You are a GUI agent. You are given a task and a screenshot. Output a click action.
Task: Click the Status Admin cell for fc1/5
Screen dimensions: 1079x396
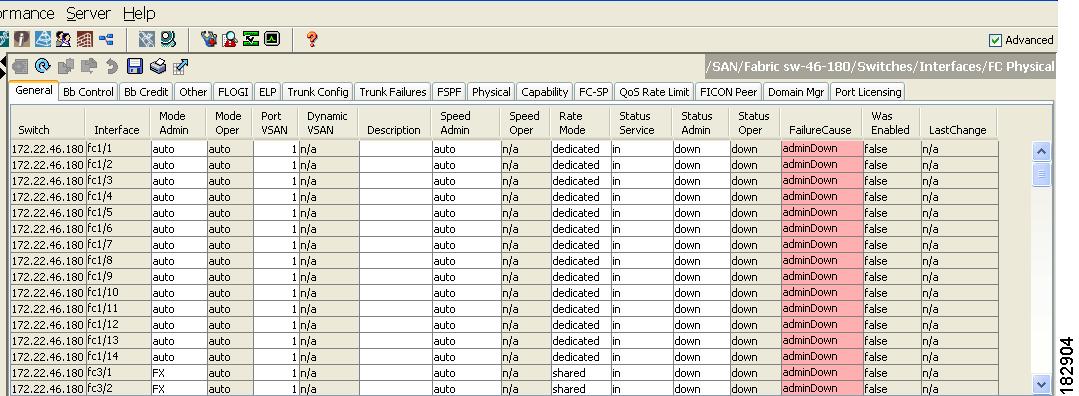pyautogui.click(x=701, y=213)
